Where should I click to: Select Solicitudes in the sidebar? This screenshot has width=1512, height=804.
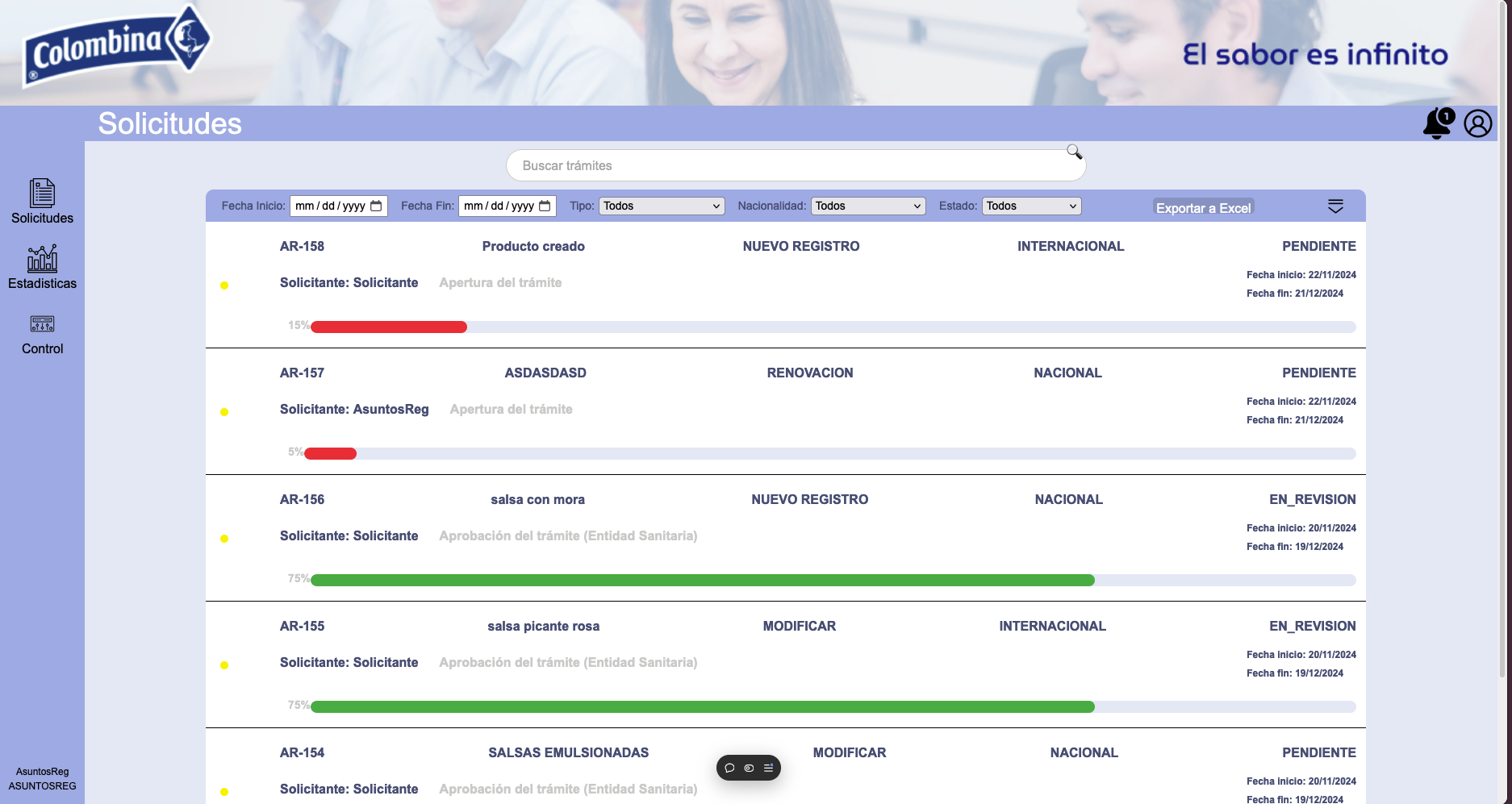pyautogui.click(x=42, y=202)
